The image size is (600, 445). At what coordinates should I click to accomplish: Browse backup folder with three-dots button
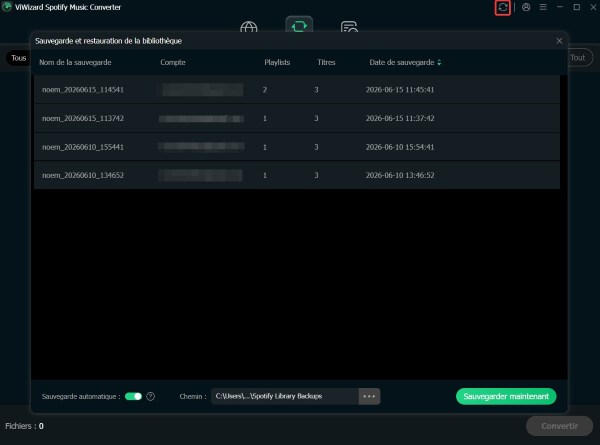click(369, 396)
